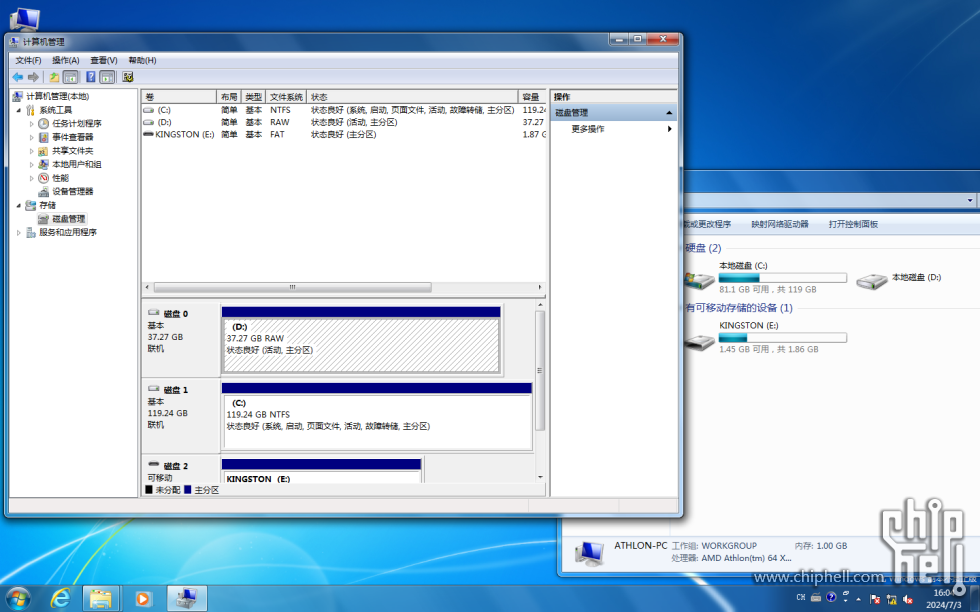Viewport: 980px width, 612px height.
Task: Click the 磁盘 0 disk label
Action: pos(176,314)
